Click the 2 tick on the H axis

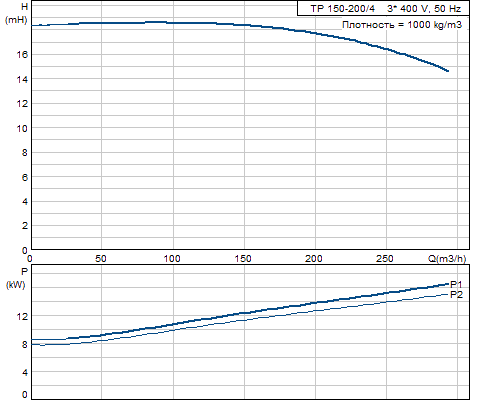[25, 226]
